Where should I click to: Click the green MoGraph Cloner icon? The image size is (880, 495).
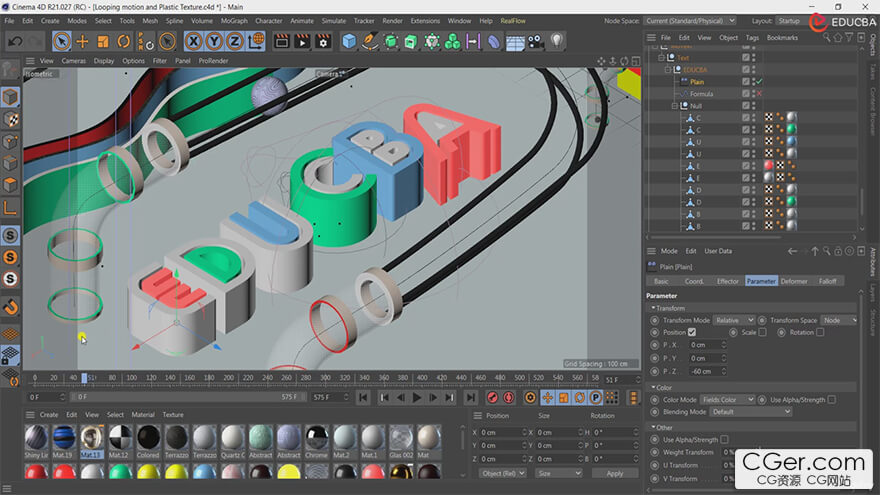[x=452, y=42]
